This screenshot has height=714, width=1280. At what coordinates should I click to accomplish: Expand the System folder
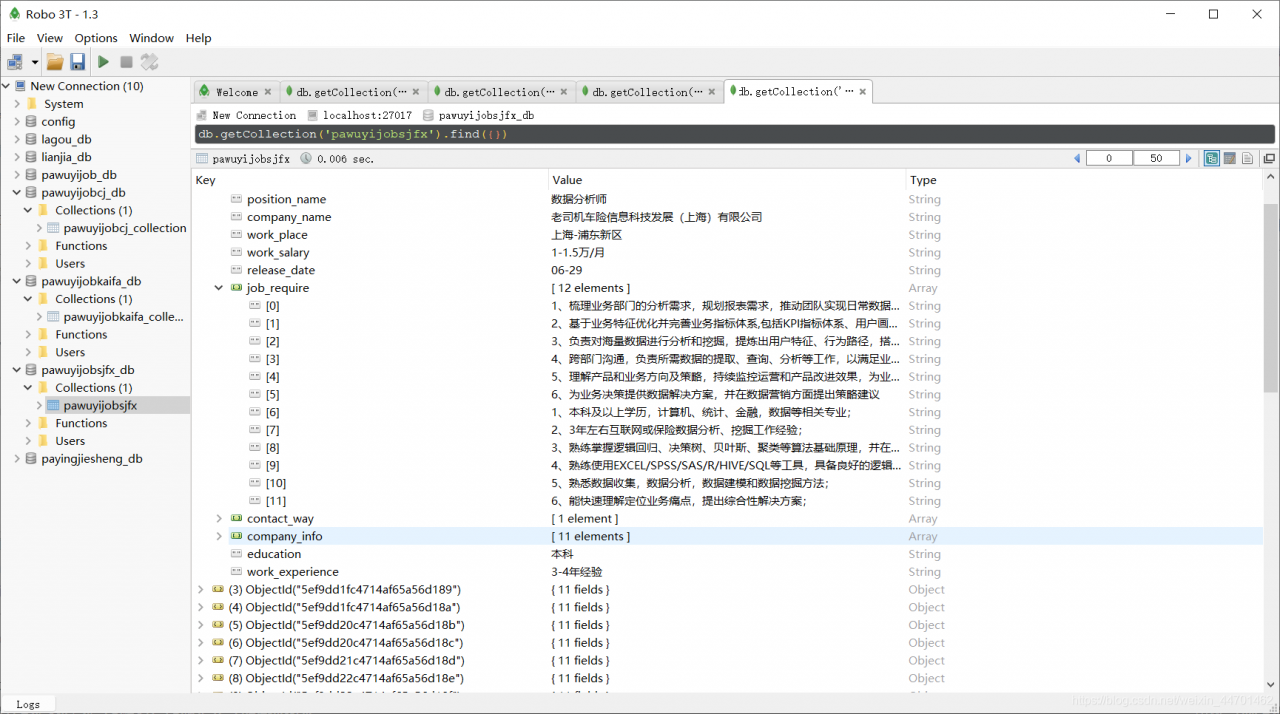pyautogui.click(x=17, y=104)
